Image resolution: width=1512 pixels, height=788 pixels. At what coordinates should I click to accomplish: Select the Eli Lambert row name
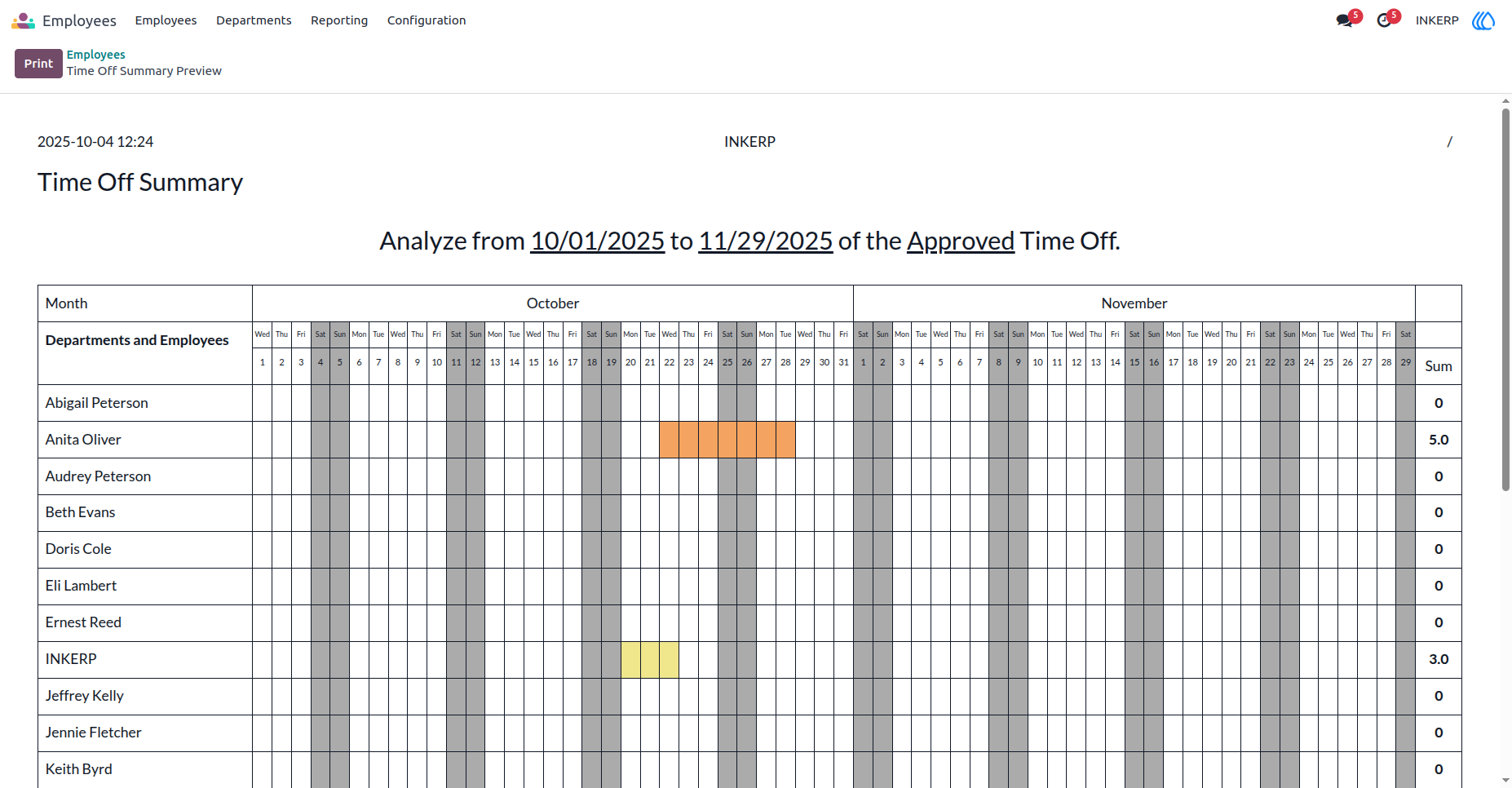click(x=81, y=586)
